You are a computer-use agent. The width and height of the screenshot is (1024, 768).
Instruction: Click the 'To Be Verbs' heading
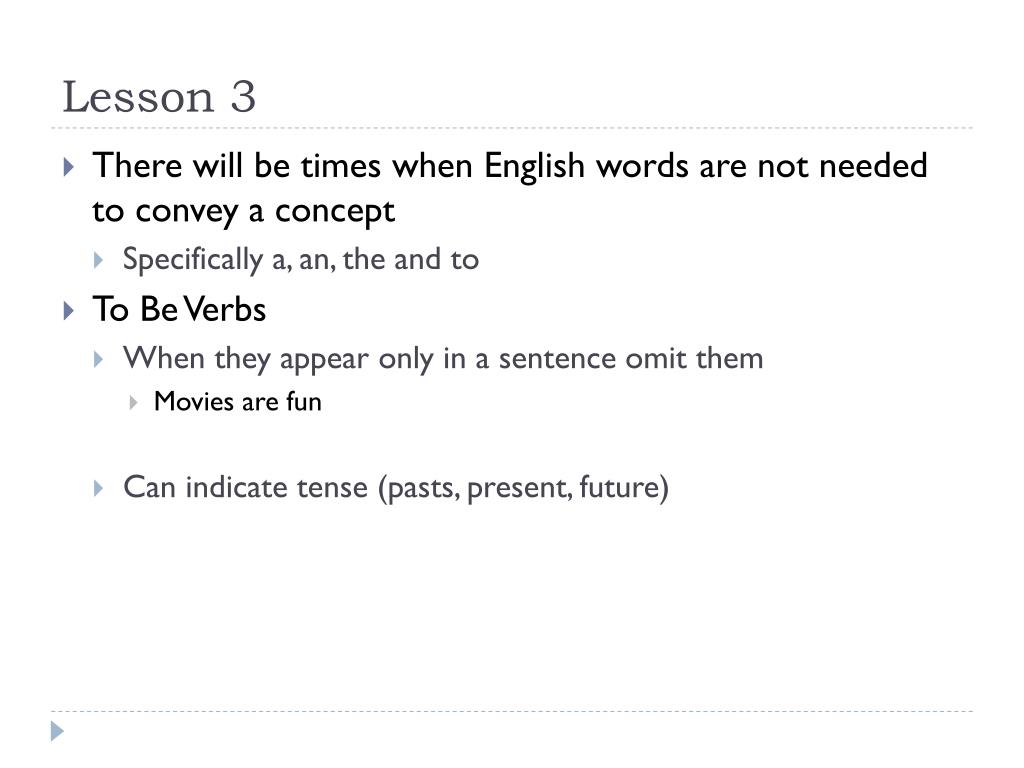(x=180, y=309)
